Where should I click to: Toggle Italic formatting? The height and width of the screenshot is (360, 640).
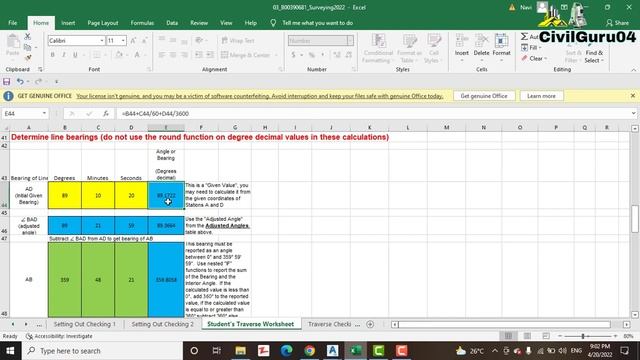tap(63, 55)
